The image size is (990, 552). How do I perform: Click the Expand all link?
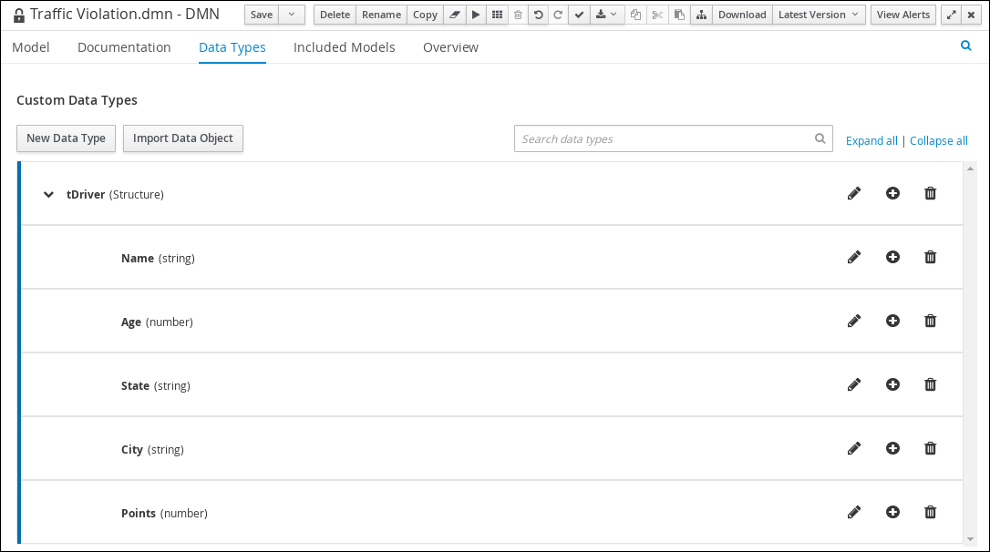(871, 141)
